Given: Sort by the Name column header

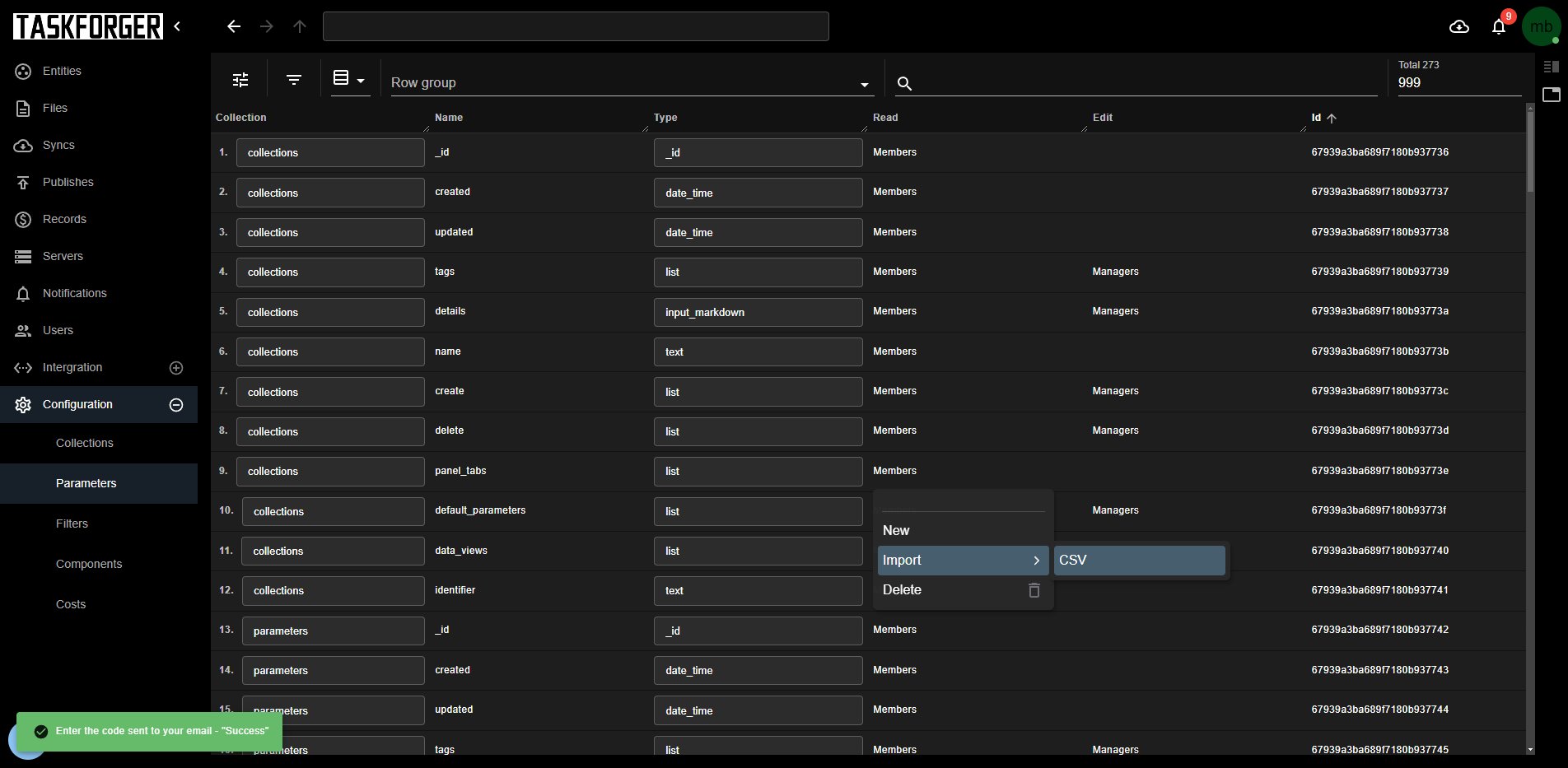Looking at the screenshot, I should click(449, 118).
